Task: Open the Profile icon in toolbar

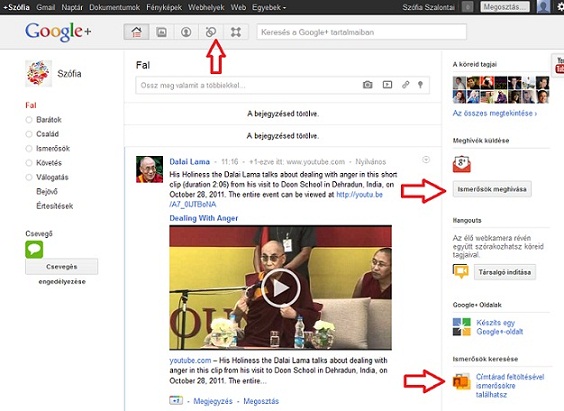Action: [186, 32]
